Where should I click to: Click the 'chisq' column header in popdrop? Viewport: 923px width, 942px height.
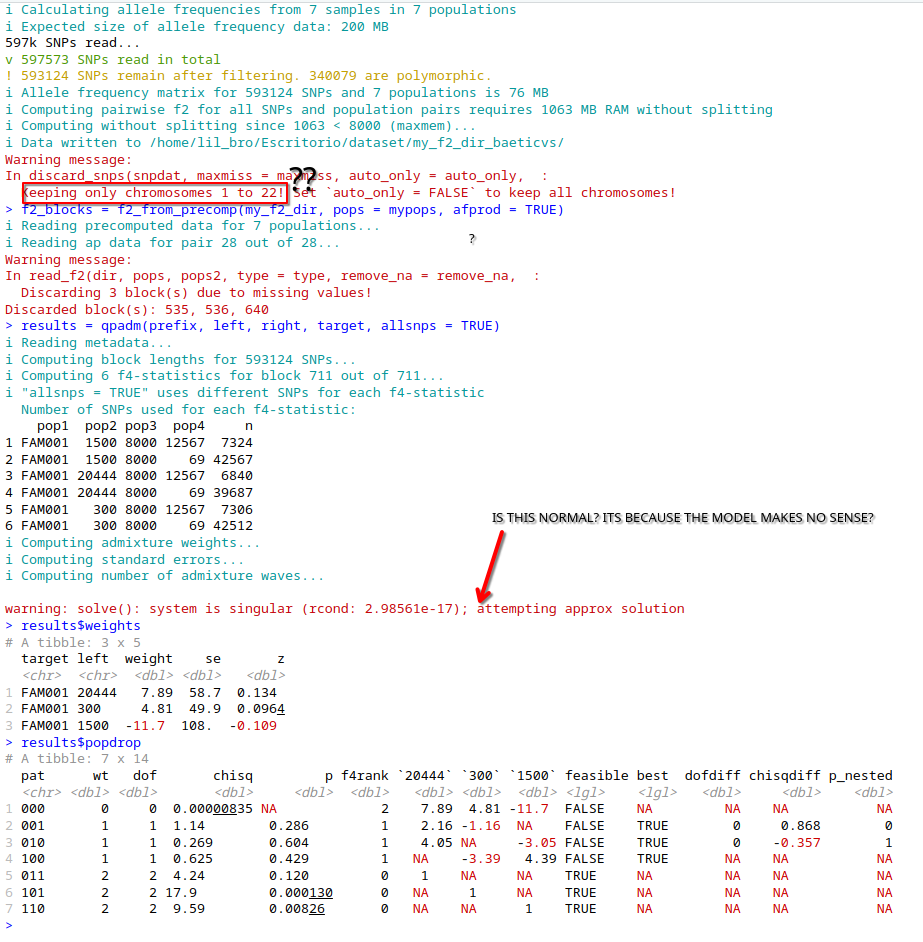pos(233,776)
